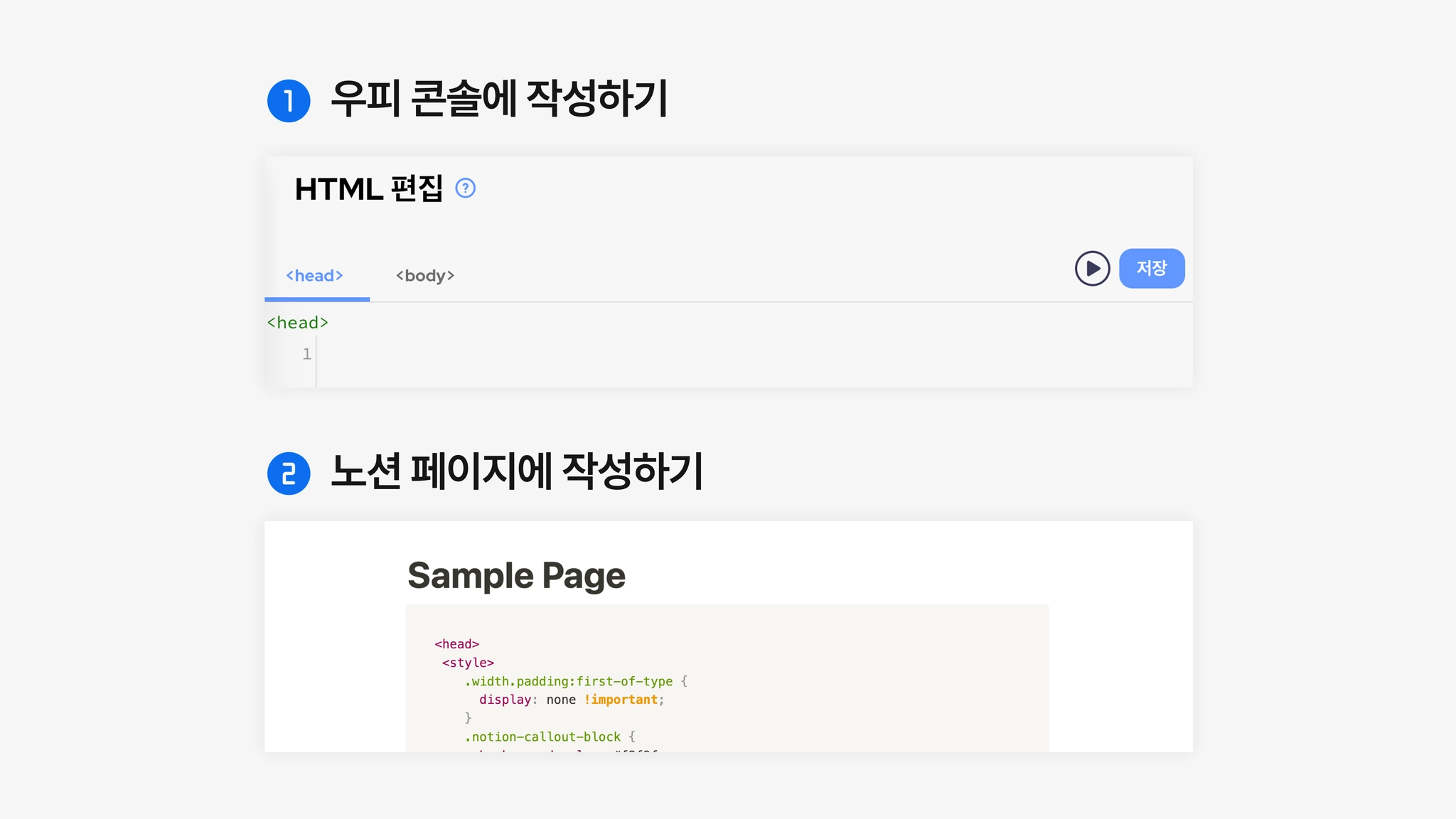
Task: Click the magenta <head> tag in the code block
Action: [457, 644]
